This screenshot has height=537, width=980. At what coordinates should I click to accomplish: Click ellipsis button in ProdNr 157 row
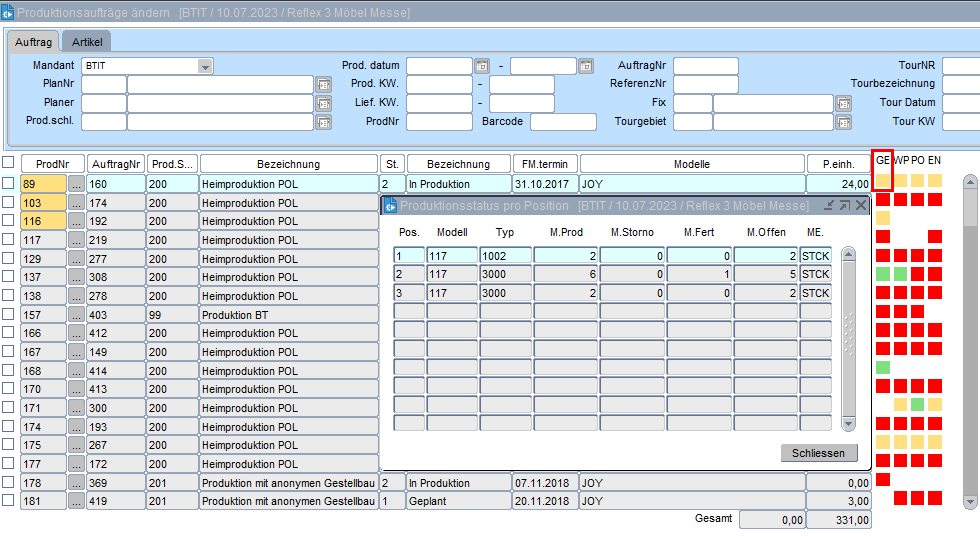pyautogui.click(x=76, y=314)
